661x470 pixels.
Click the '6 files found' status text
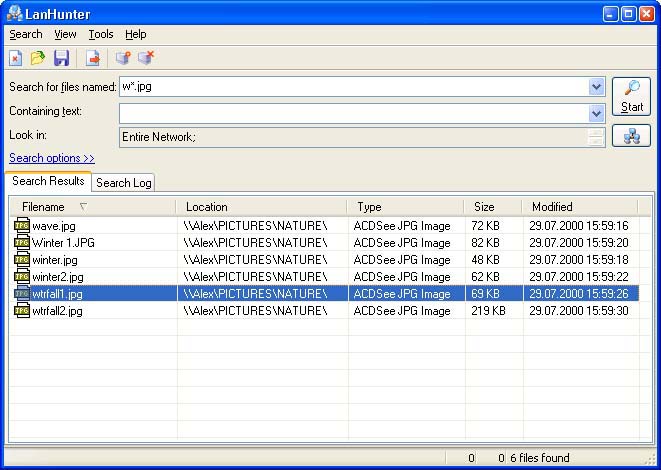(540, 458)
